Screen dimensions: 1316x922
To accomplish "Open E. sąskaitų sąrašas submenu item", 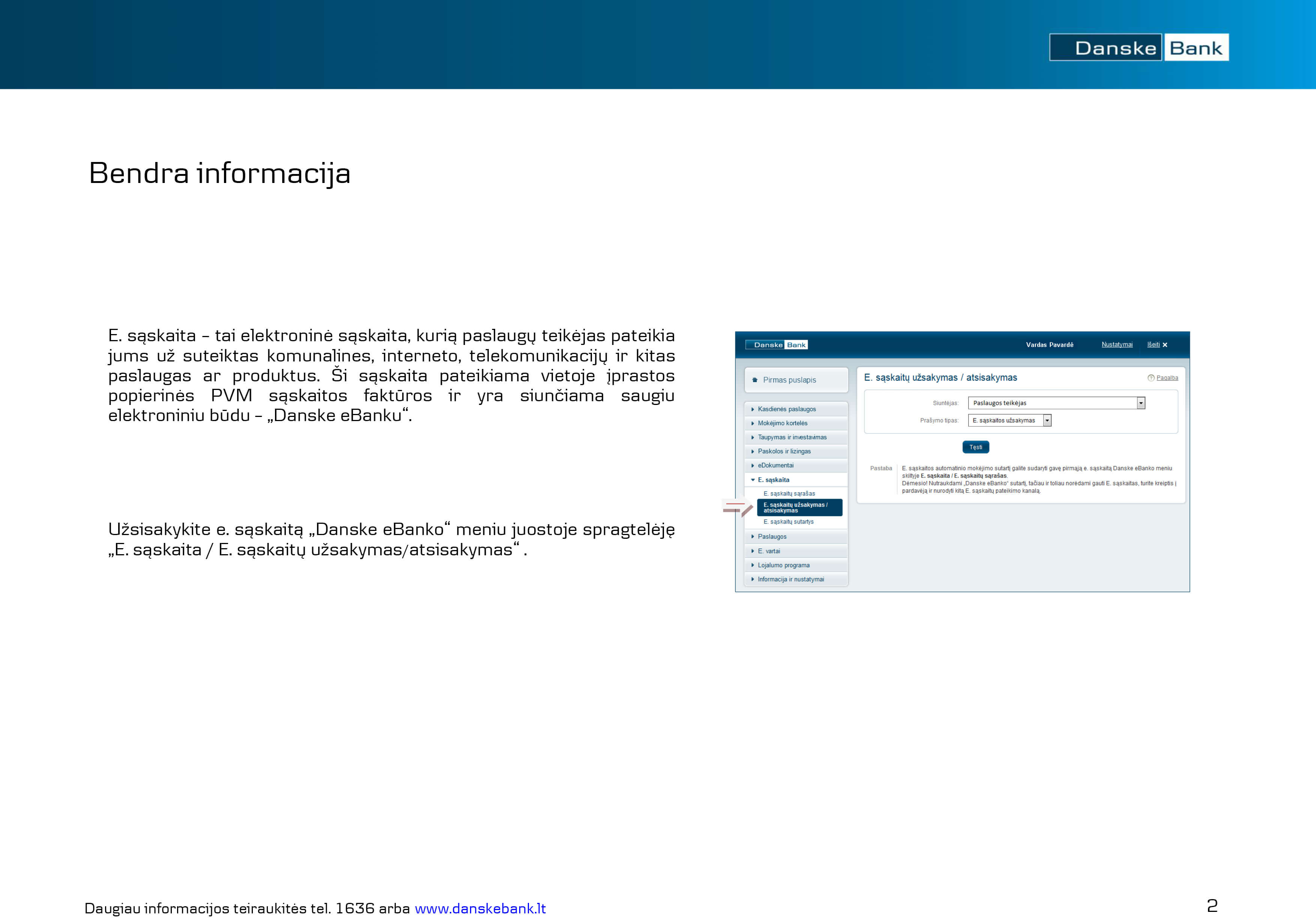I will [789, 493].
